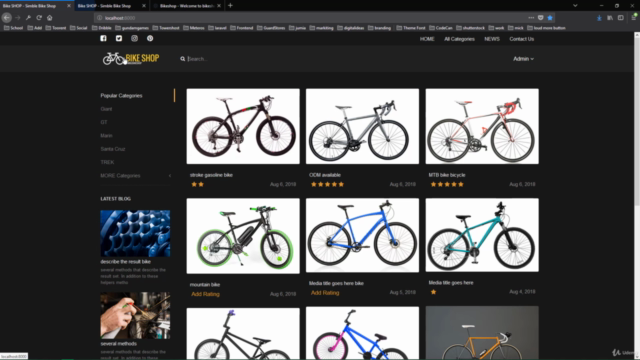This screenshot has width=640, height=360.
Task: Open the Theme Font bookmark folder
Action: pos(411,28)
